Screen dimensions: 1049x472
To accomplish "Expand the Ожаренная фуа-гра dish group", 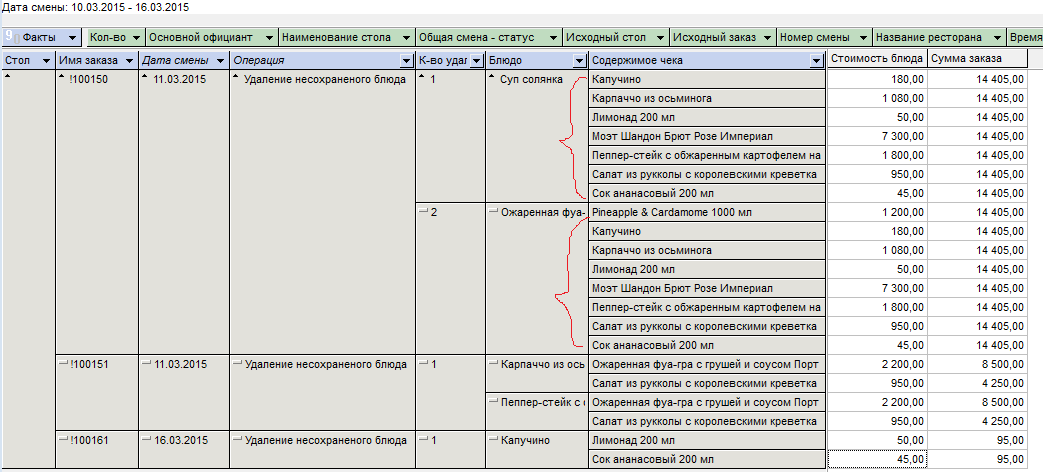I will point(493,212).
